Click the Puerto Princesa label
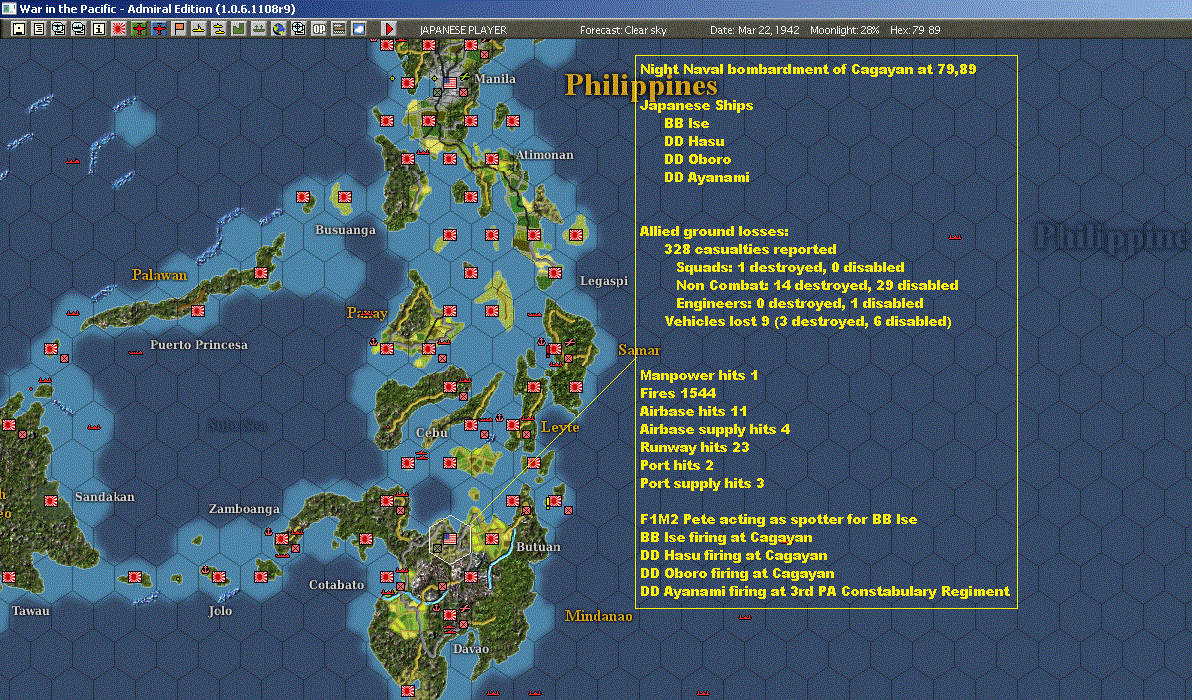 (199, 344)
